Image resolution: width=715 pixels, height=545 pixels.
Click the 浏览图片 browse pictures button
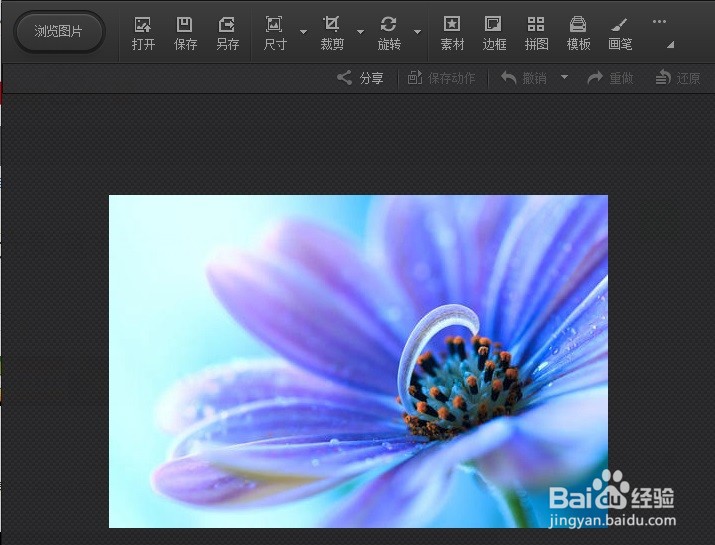(59, 31)
